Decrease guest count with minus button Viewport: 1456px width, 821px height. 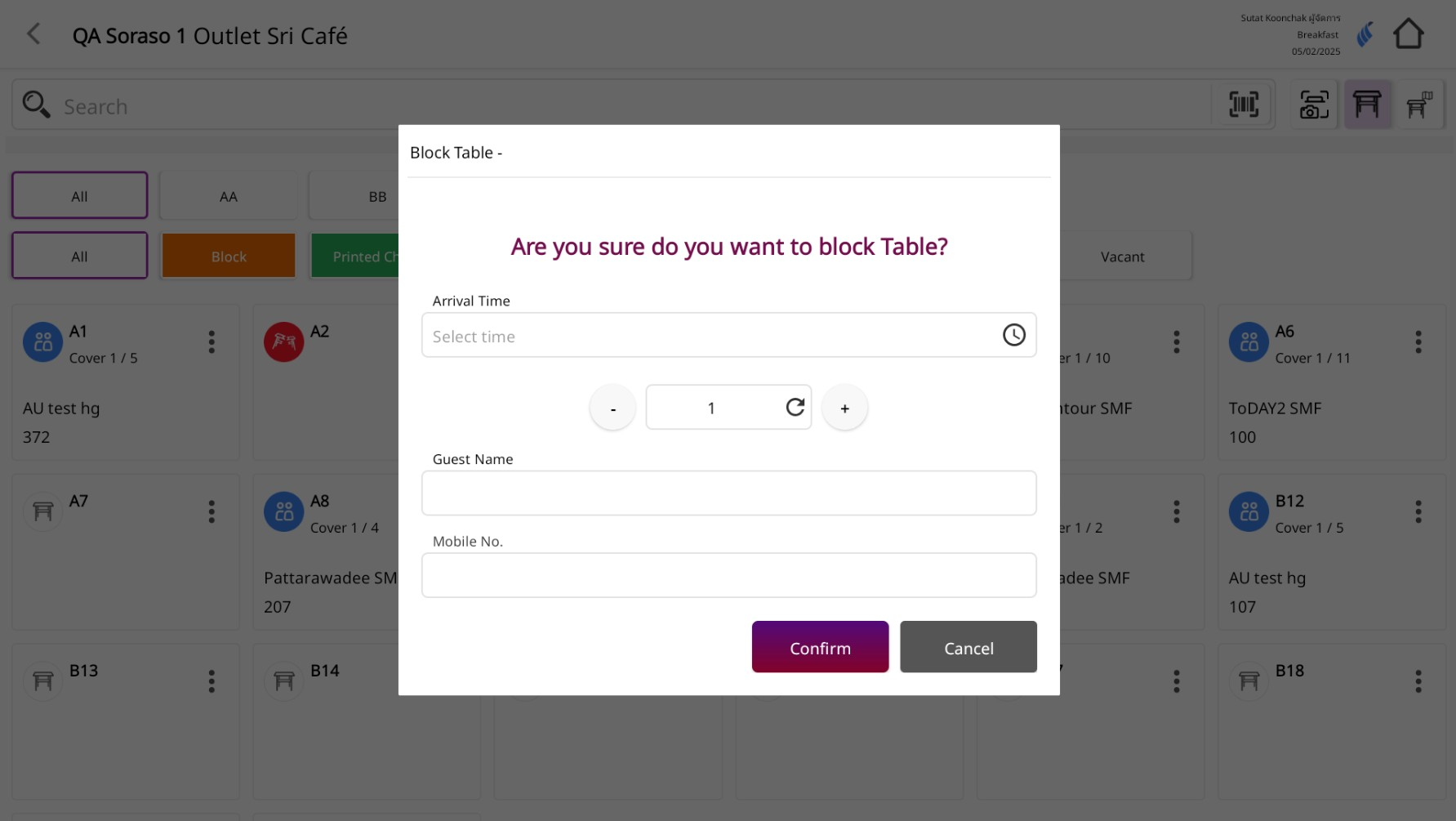(612, 408)
